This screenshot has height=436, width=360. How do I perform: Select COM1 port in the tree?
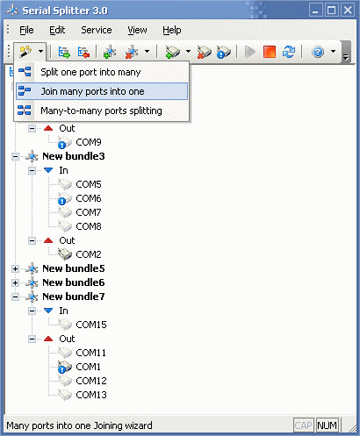point(88,367)
